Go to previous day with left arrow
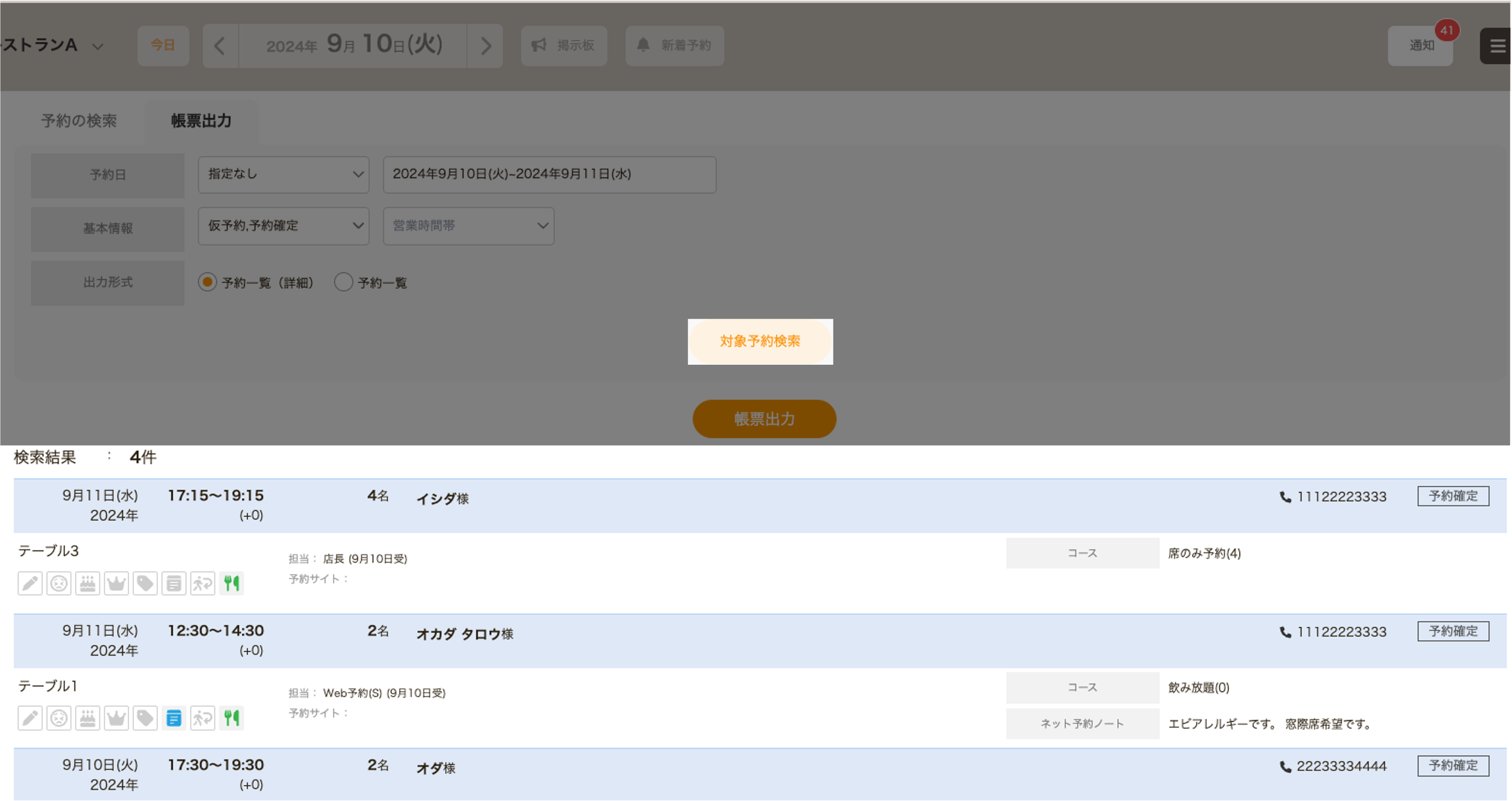Screen dimensions: 1512x801 tap(220, 46)
